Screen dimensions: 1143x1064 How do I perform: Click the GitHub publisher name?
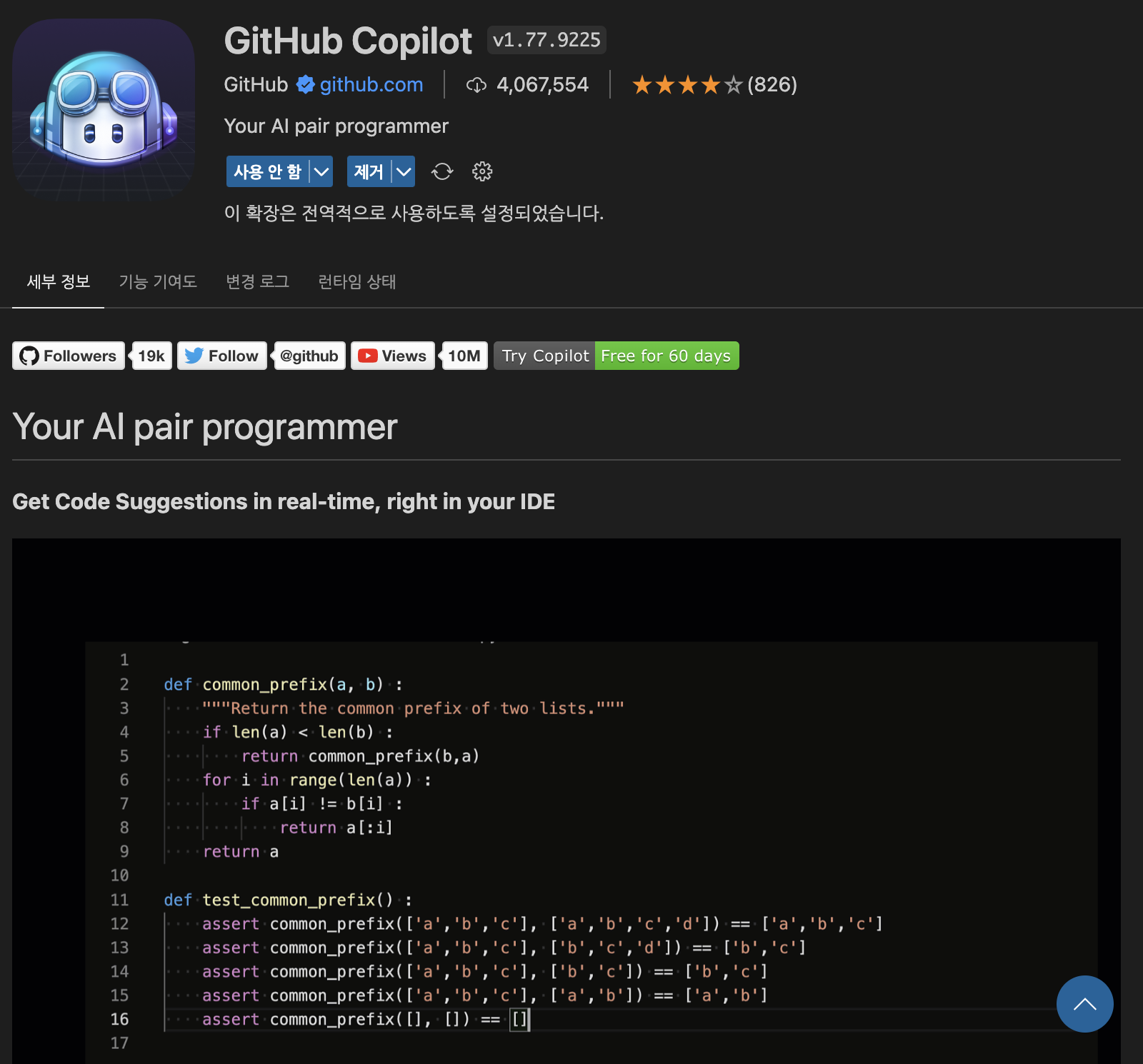click(256, 84)
